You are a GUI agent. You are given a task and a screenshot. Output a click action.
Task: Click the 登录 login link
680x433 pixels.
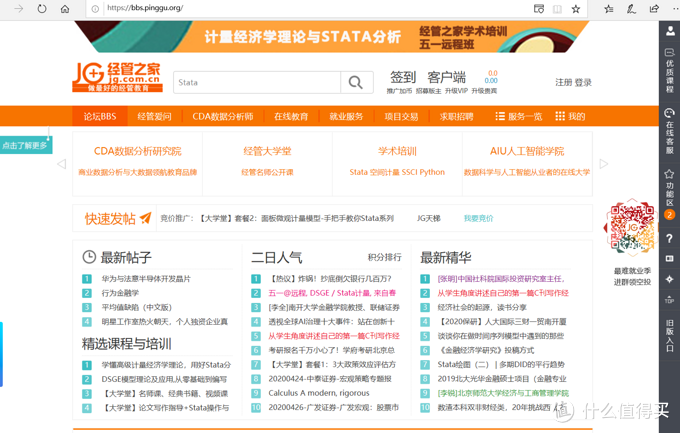pos(584,83)
